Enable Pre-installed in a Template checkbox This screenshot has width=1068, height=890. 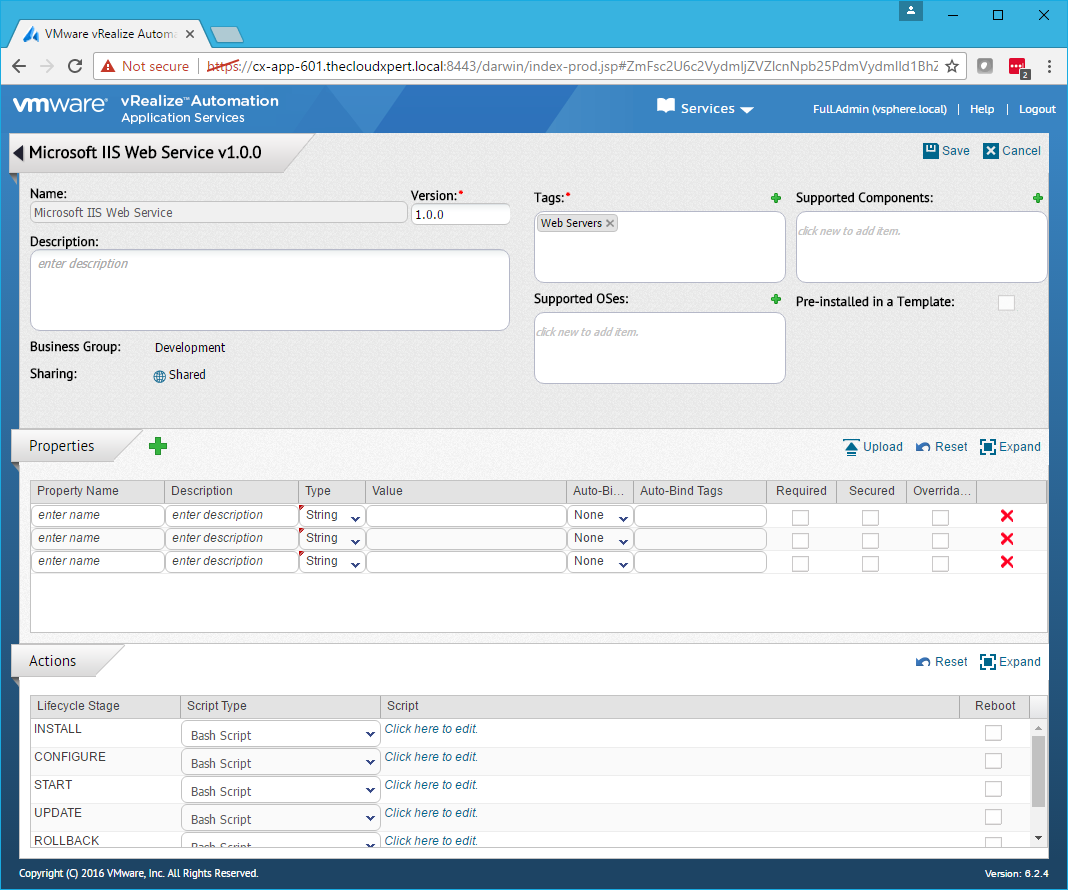pos(1006,302)
